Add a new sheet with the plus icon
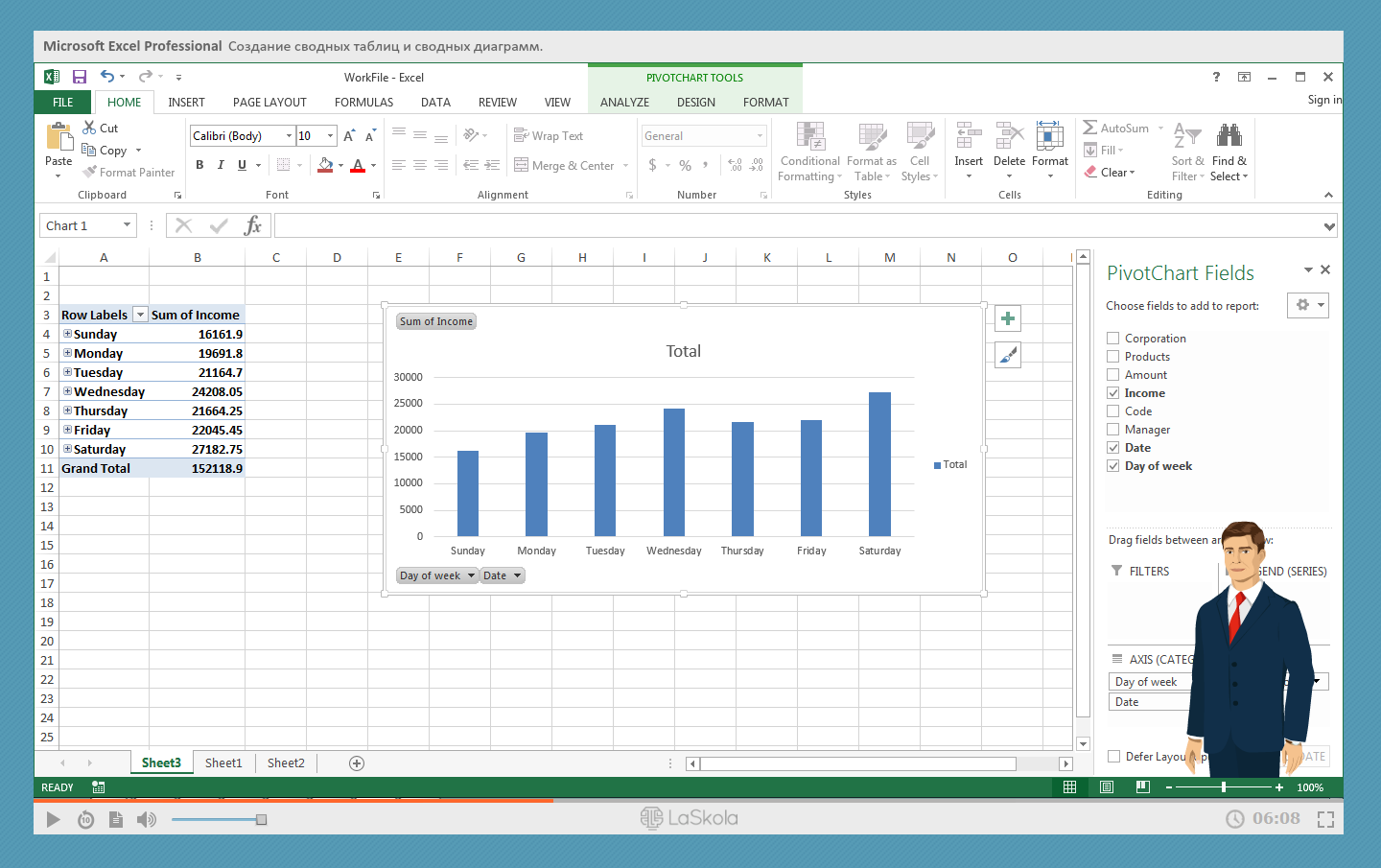This screenshot has height=868, width=1381. tap(357, 763)
